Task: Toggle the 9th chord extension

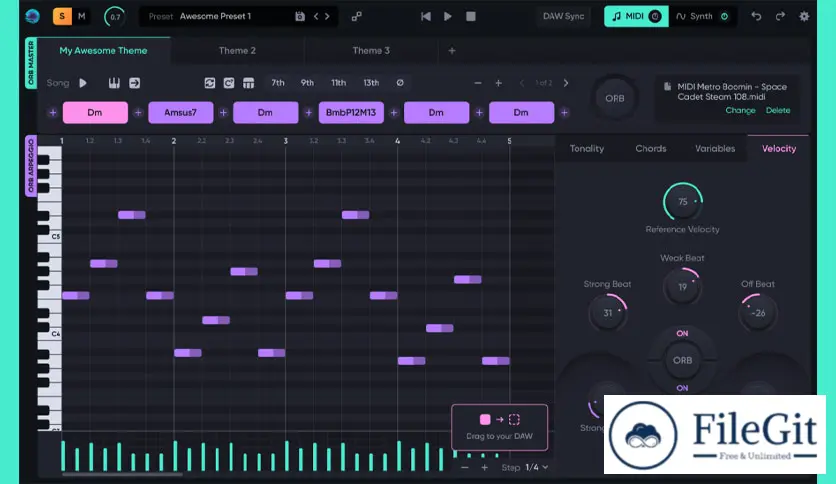Action: [307, 83]
